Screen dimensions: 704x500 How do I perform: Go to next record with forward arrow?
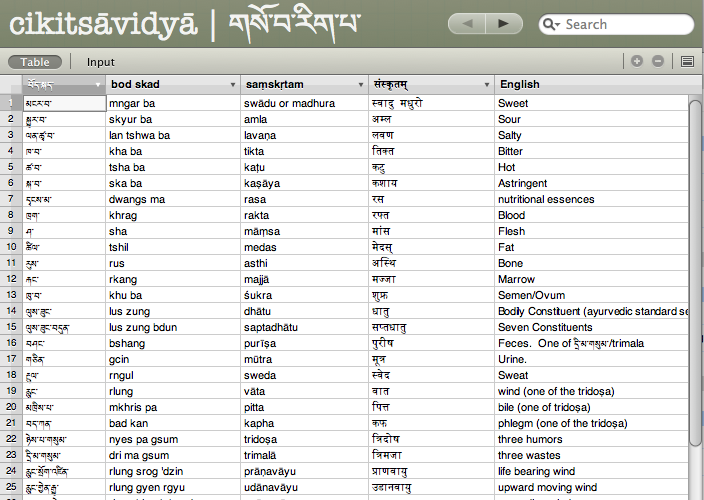tap(504, 23)
